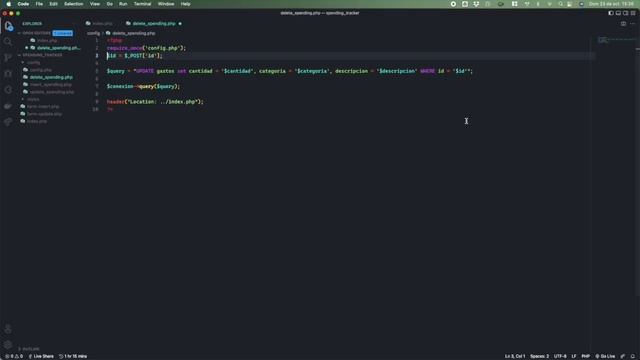Image resolution: width=640 pixels, height=360 pixels.
Task: Click the header Location line of code
Action: (155, 102)
